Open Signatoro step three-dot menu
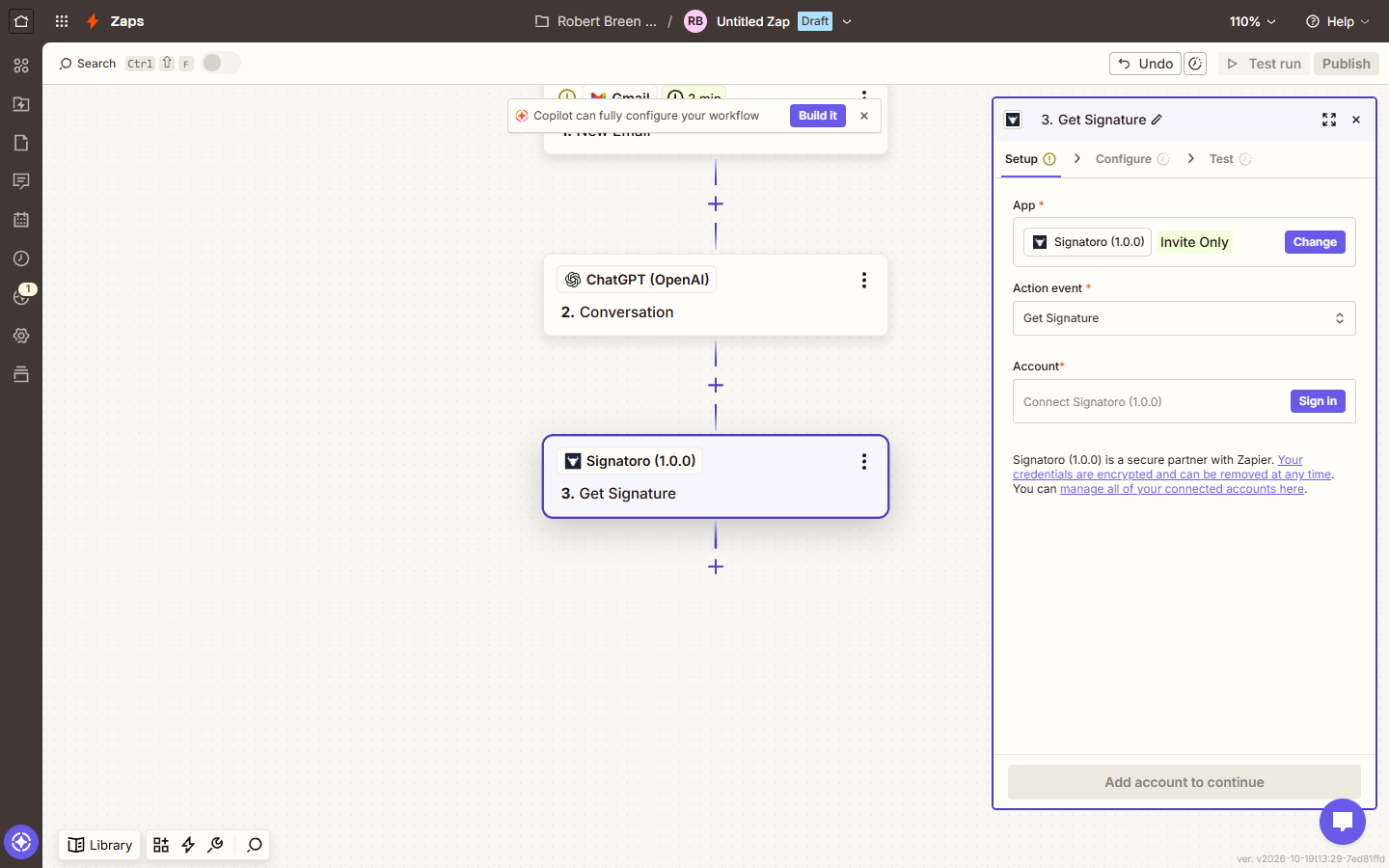The image size is (1389, 868). tap(865, 461)
